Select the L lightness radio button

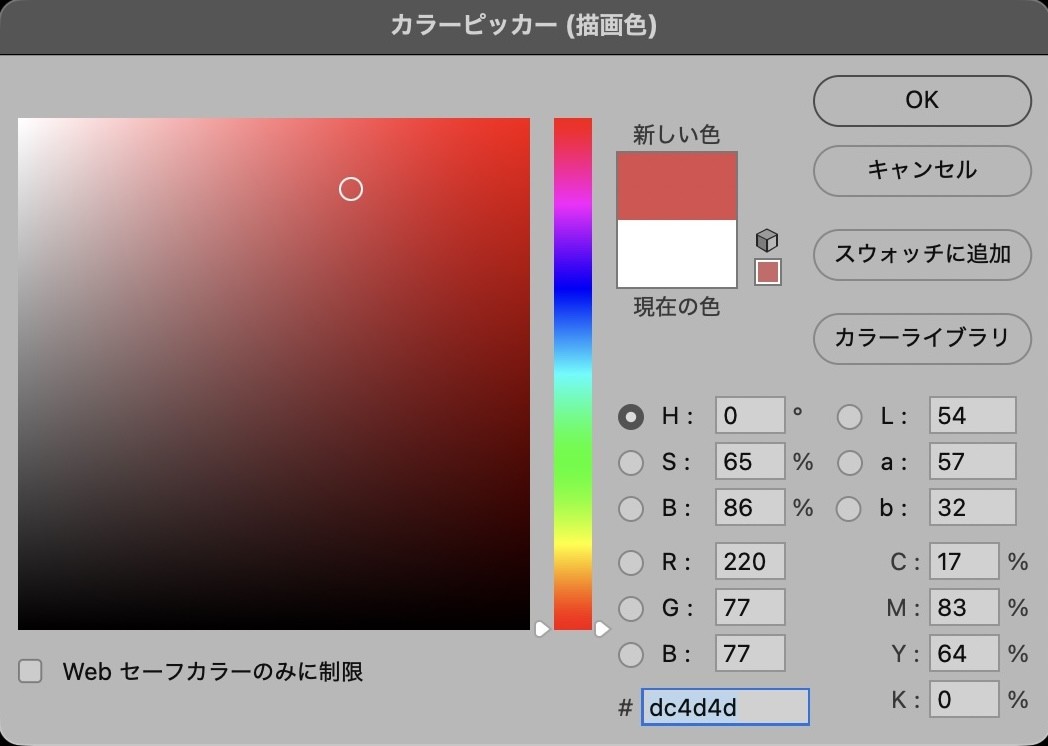pyautogui.click(x=849, y=416)
